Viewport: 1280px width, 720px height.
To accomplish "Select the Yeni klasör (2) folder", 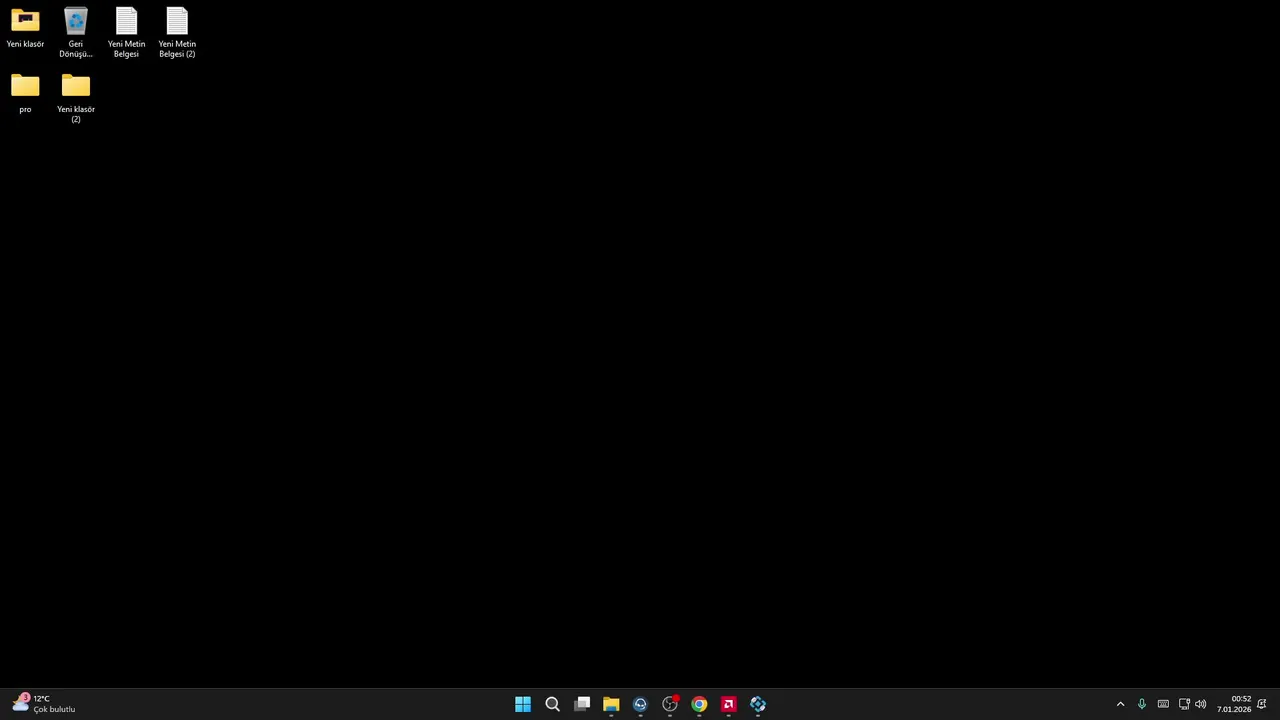I will click(75, 98).
